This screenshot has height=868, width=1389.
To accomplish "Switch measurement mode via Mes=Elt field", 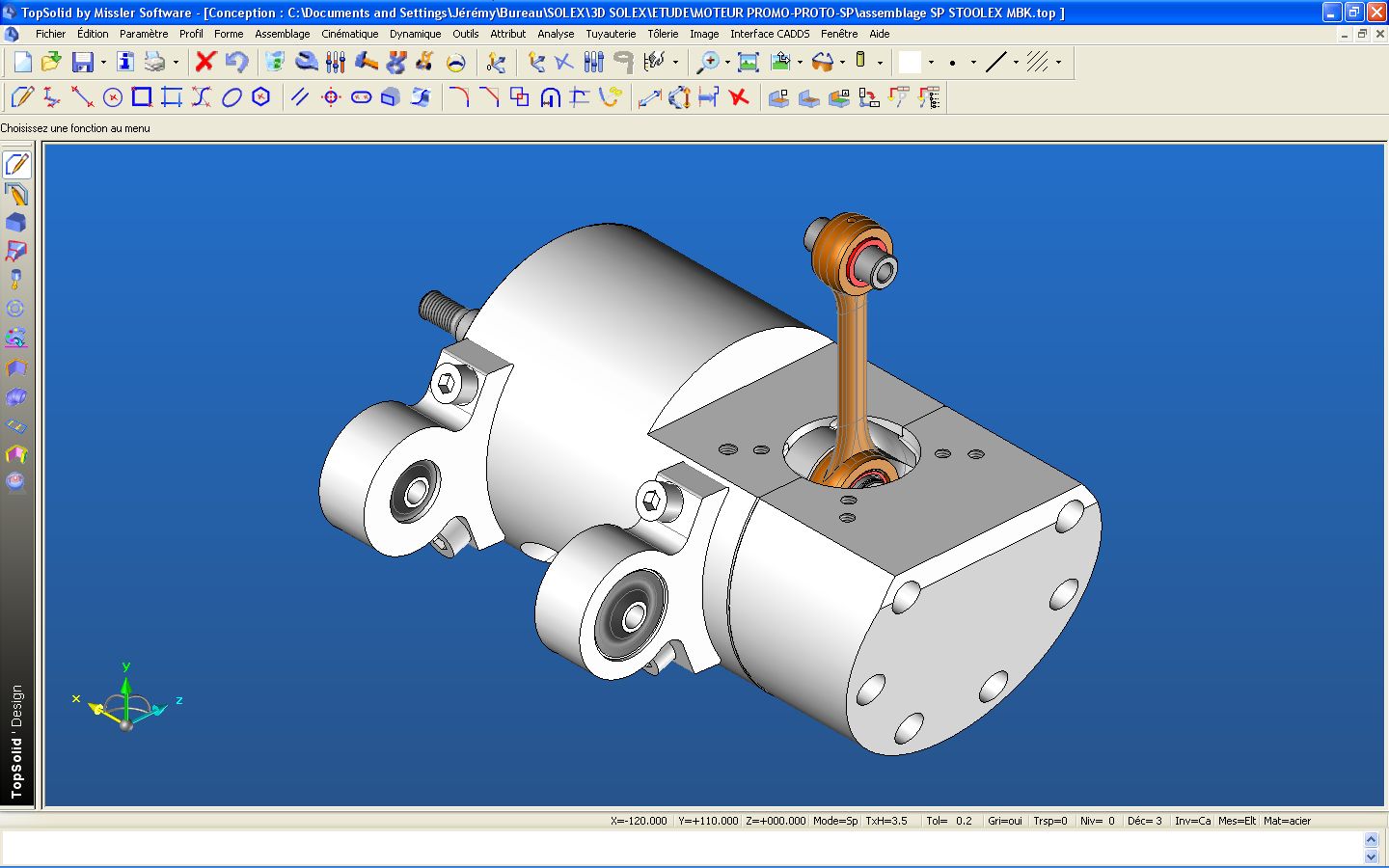I will 1237,821.
